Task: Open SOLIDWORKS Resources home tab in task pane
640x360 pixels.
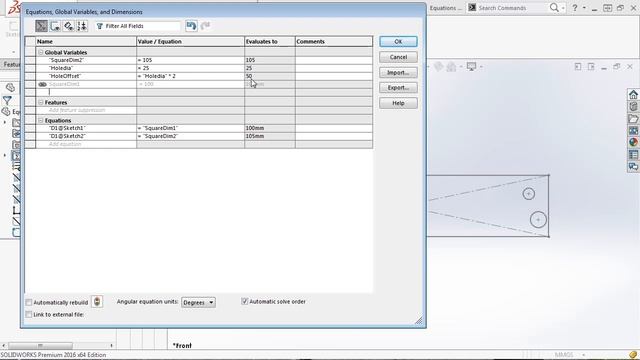Action: [633, 95]
